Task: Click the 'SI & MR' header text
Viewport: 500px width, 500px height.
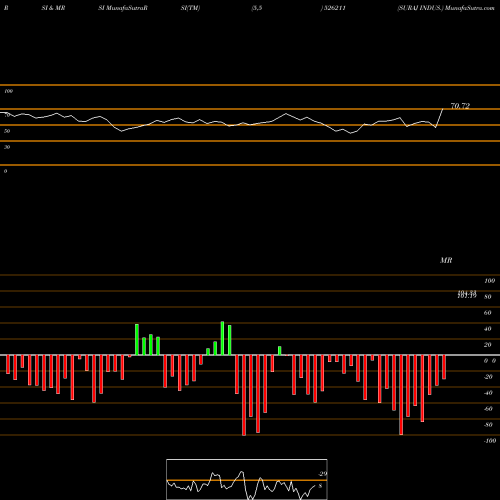Action: coord(53,8)
